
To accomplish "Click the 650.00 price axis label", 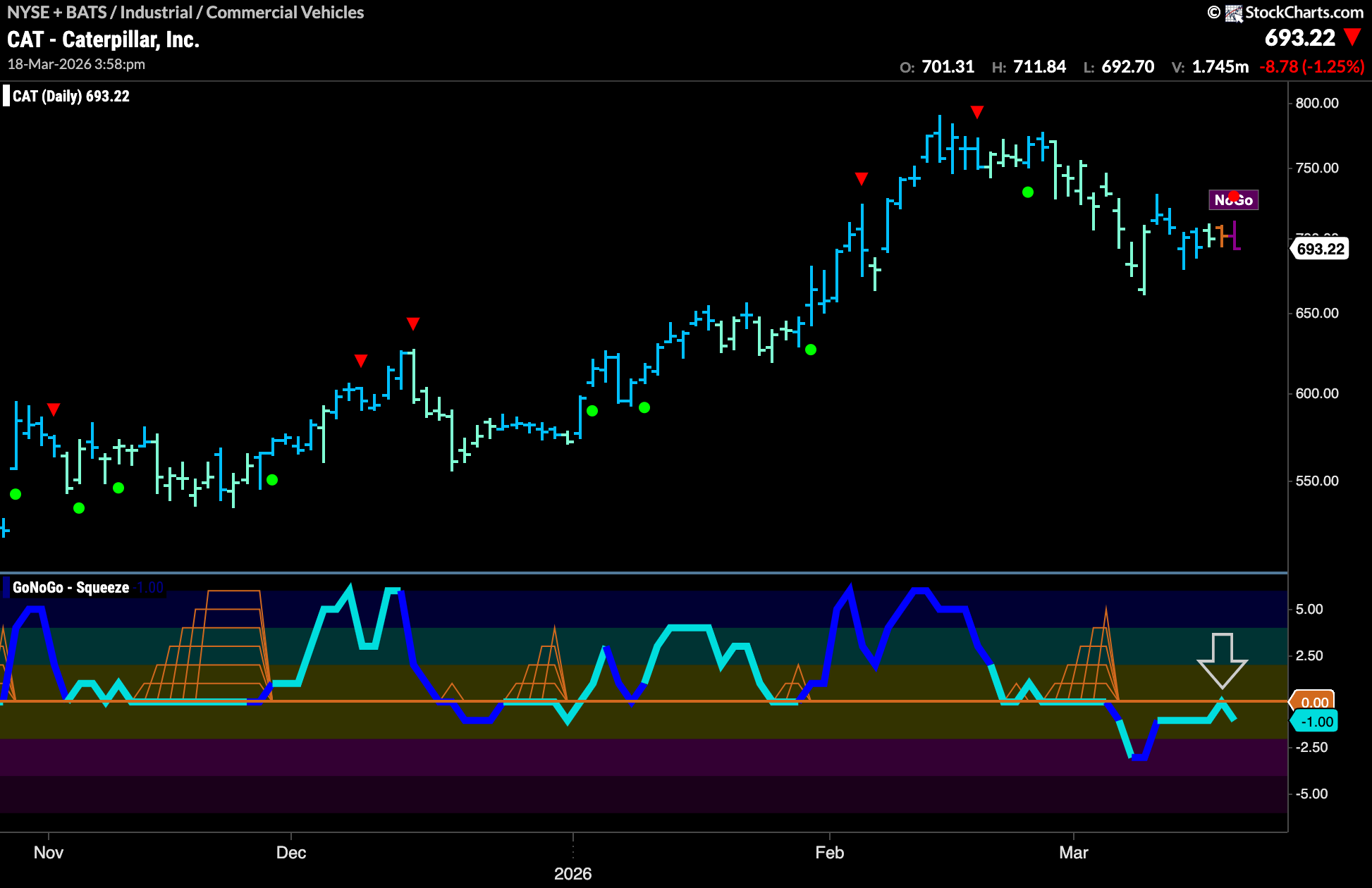I will 1317,313.
